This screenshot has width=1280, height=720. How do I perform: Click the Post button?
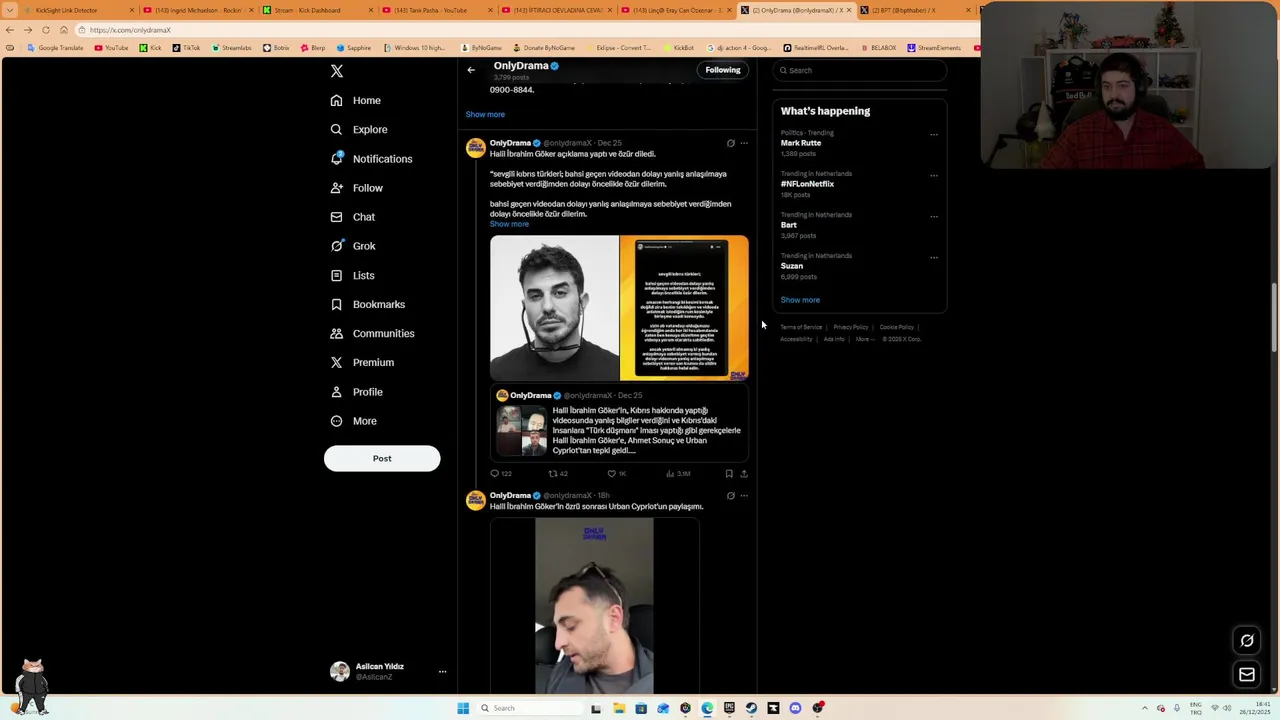pos(382,458)
